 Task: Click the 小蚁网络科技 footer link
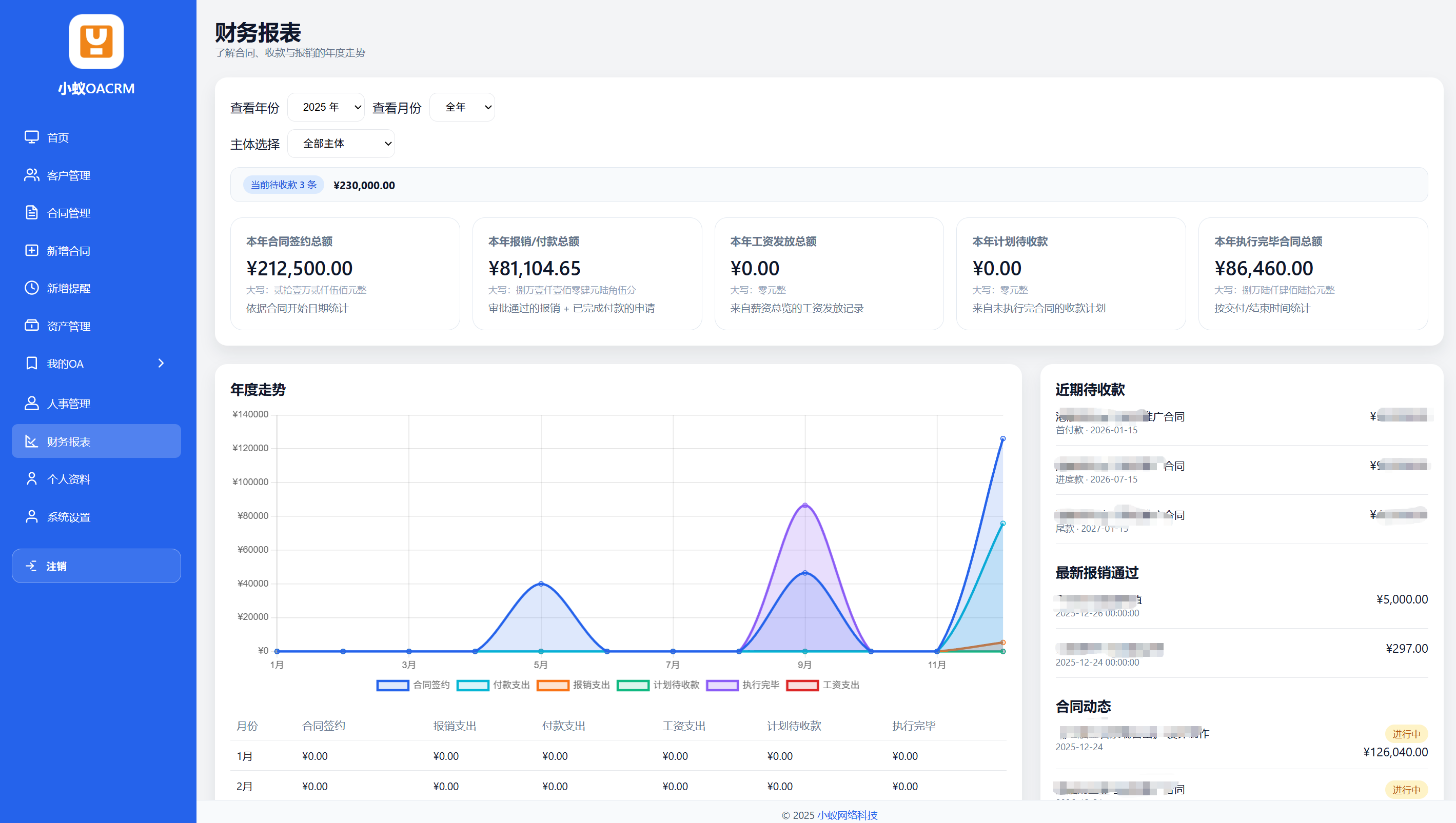click(x=847, y=815)
